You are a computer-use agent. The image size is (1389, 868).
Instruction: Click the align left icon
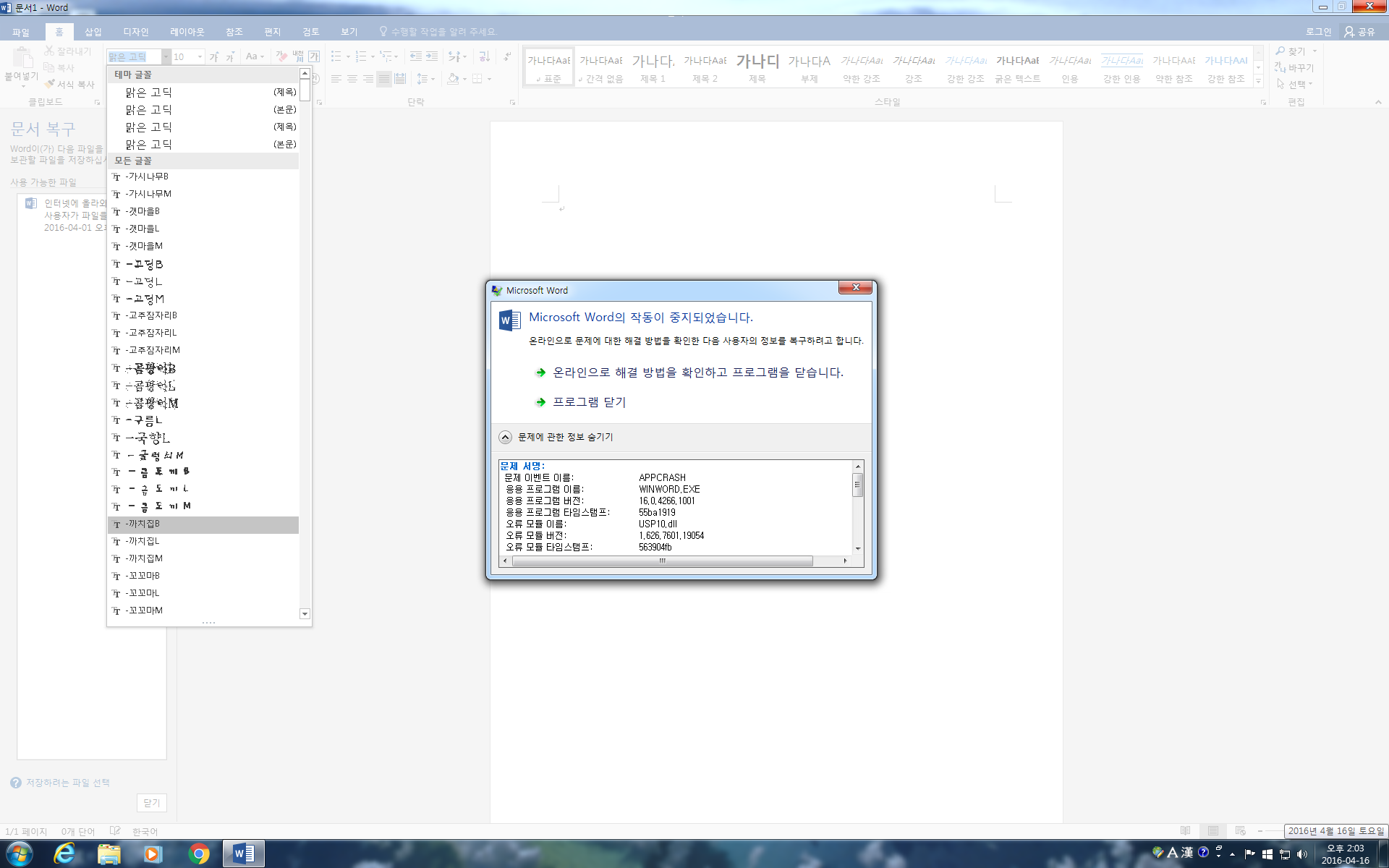336,79
